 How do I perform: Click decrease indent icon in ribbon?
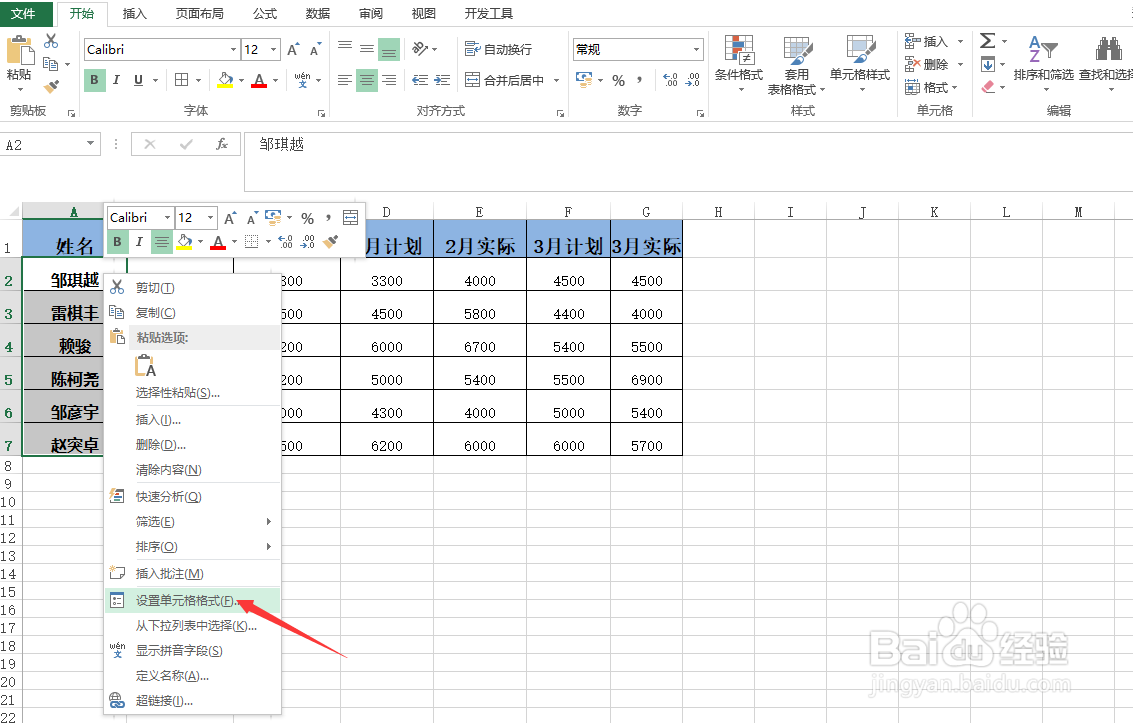point(420,80)
